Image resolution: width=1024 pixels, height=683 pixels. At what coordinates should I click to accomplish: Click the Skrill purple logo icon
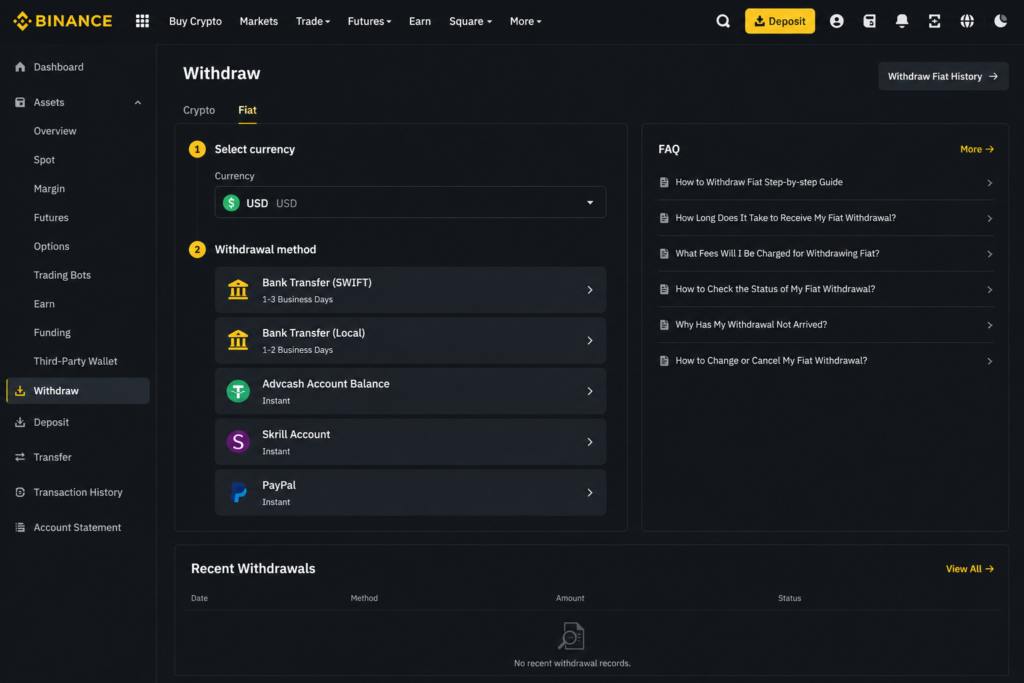[x=238, y=441]
